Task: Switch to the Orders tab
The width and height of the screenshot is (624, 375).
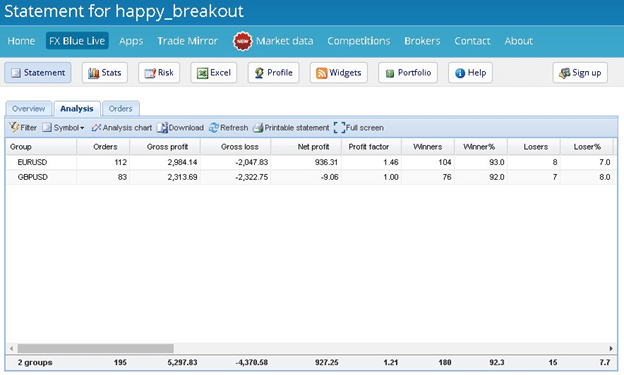Action: (x=121, y=108)
